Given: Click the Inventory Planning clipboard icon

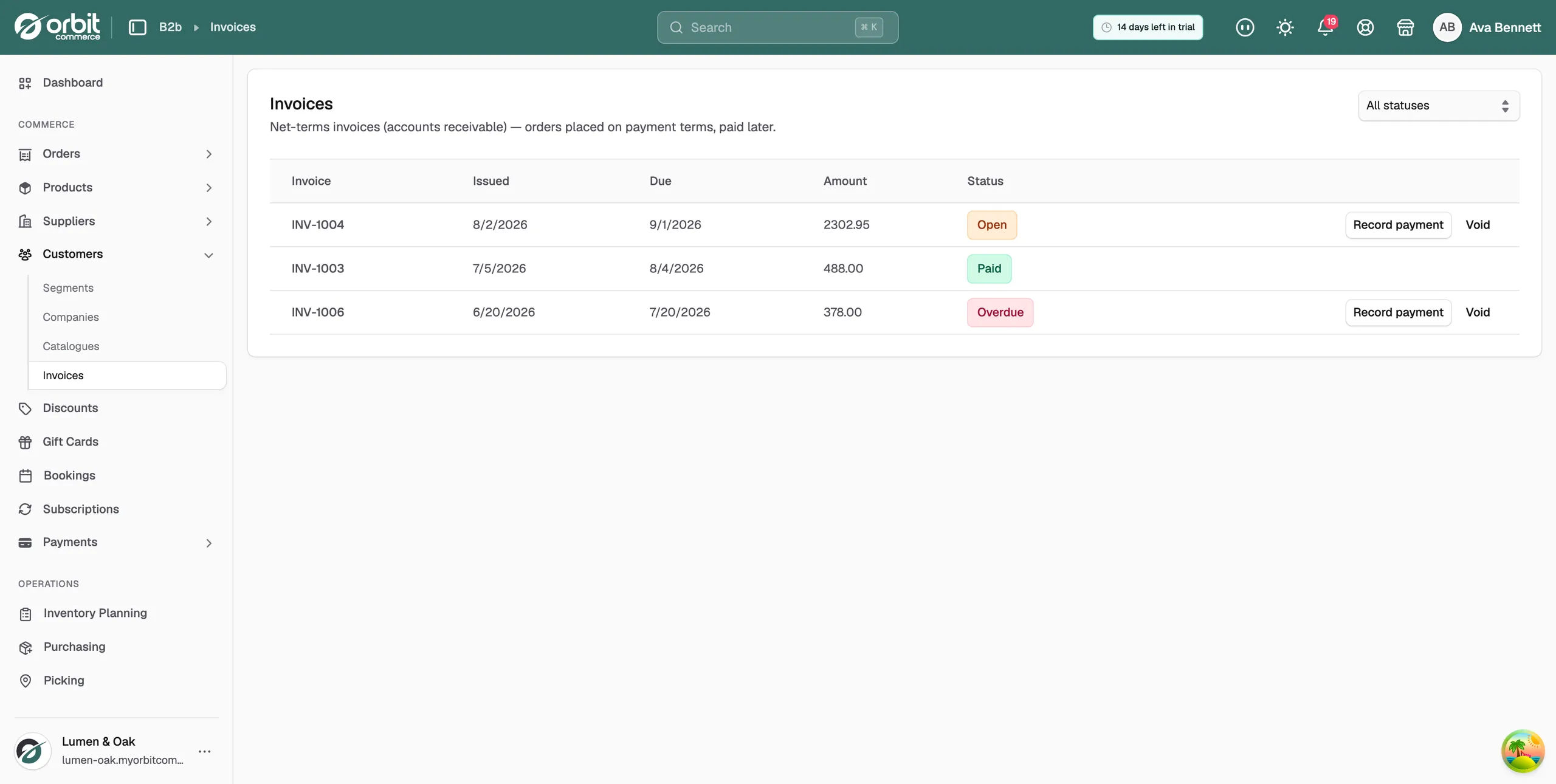Looking at the screenshot, I should tap(25, 614).
